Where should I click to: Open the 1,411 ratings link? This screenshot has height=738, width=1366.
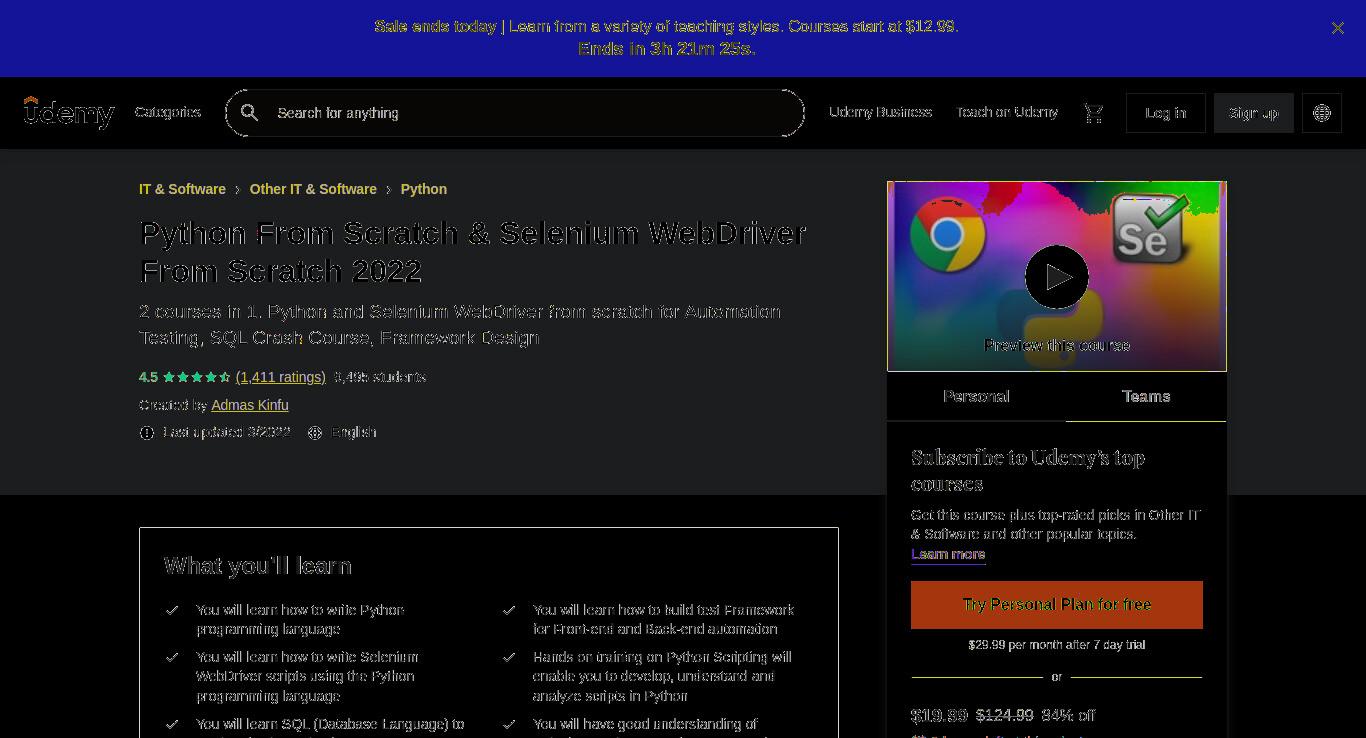[281, 377]
